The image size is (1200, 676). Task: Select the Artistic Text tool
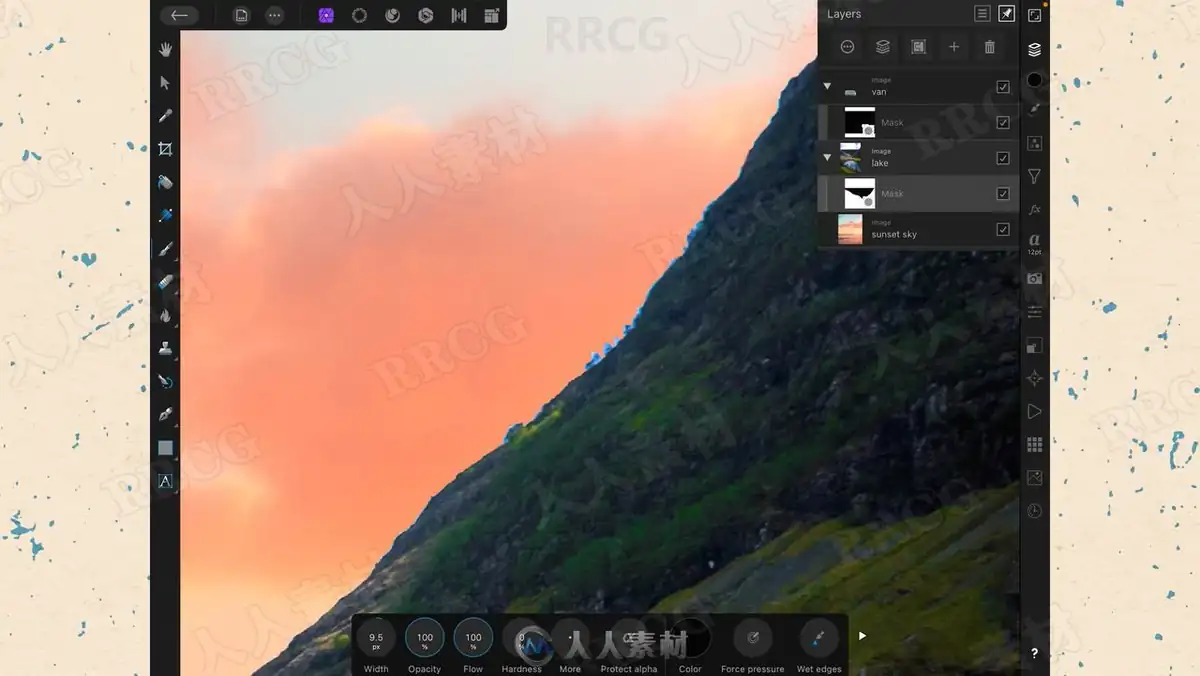click(x=165, y=481)
